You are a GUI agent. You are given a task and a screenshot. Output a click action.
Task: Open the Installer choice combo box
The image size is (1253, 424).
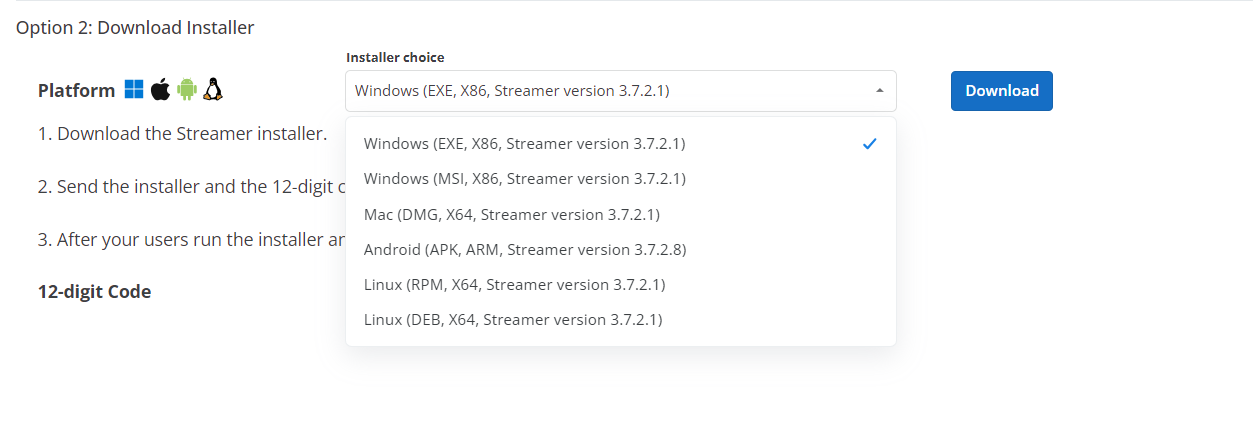[621, 91]
